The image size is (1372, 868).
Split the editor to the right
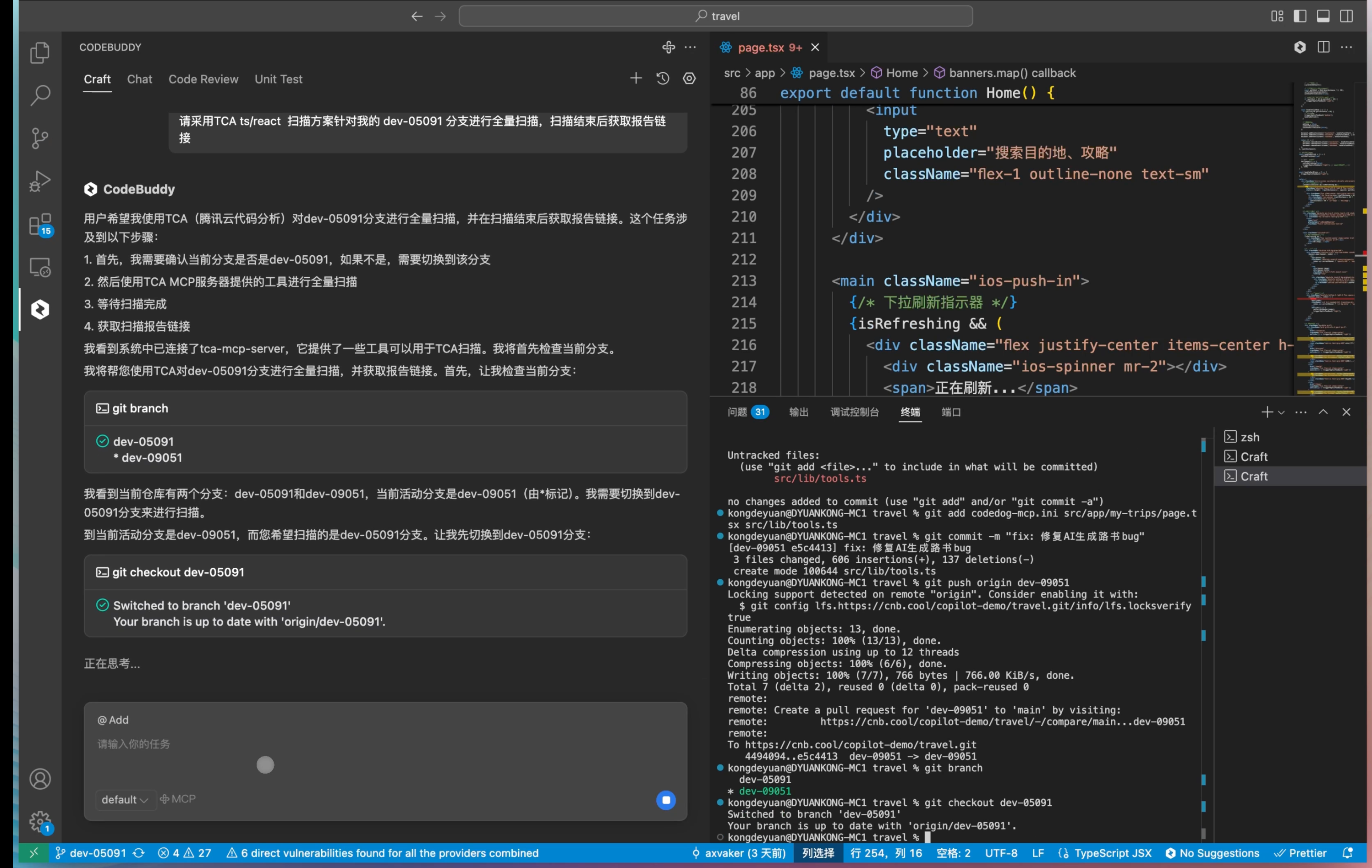[1323, 47]
